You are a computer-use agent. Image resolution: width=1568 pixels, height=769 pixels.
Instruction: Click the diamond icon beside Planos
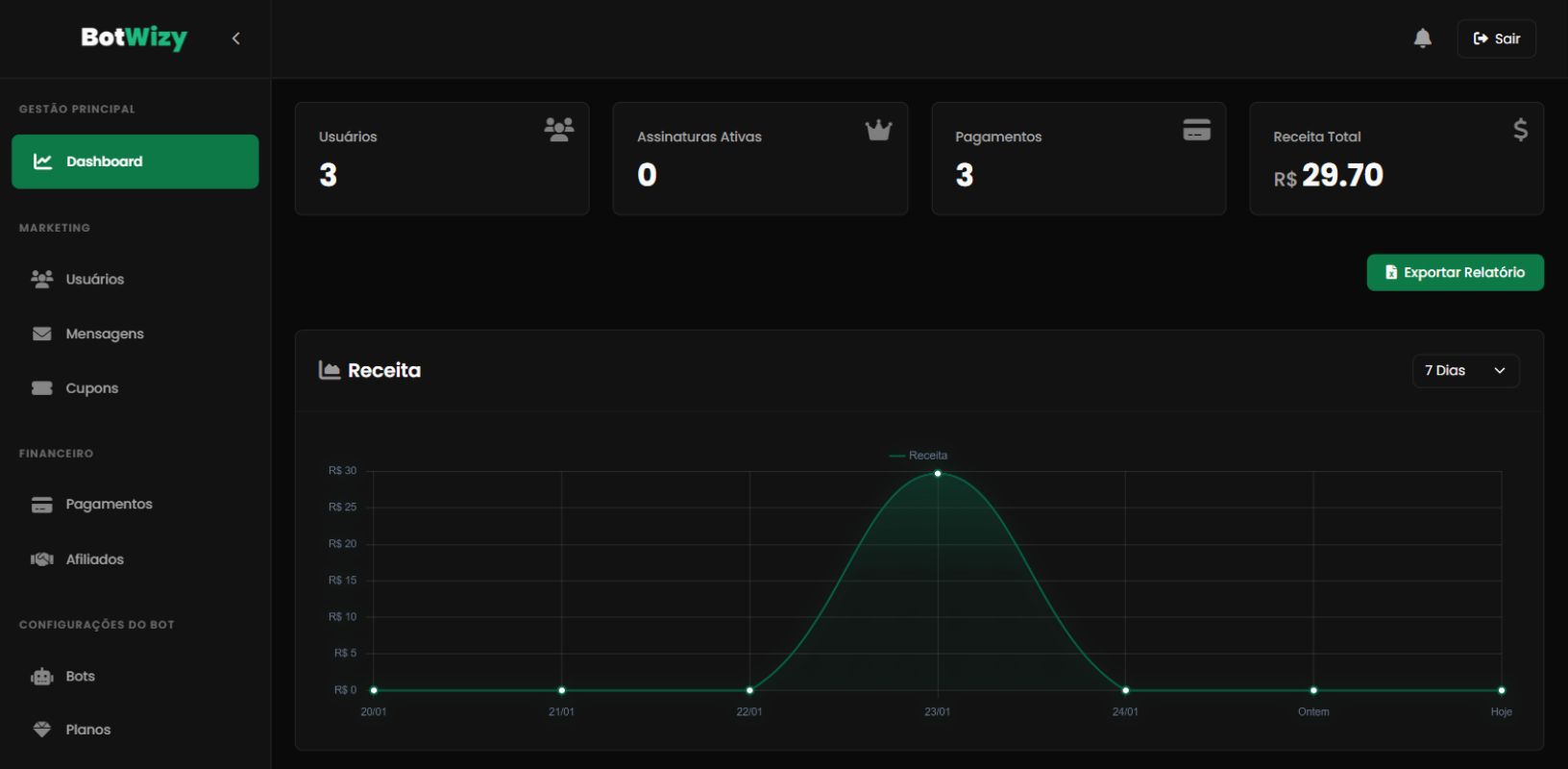42,730
